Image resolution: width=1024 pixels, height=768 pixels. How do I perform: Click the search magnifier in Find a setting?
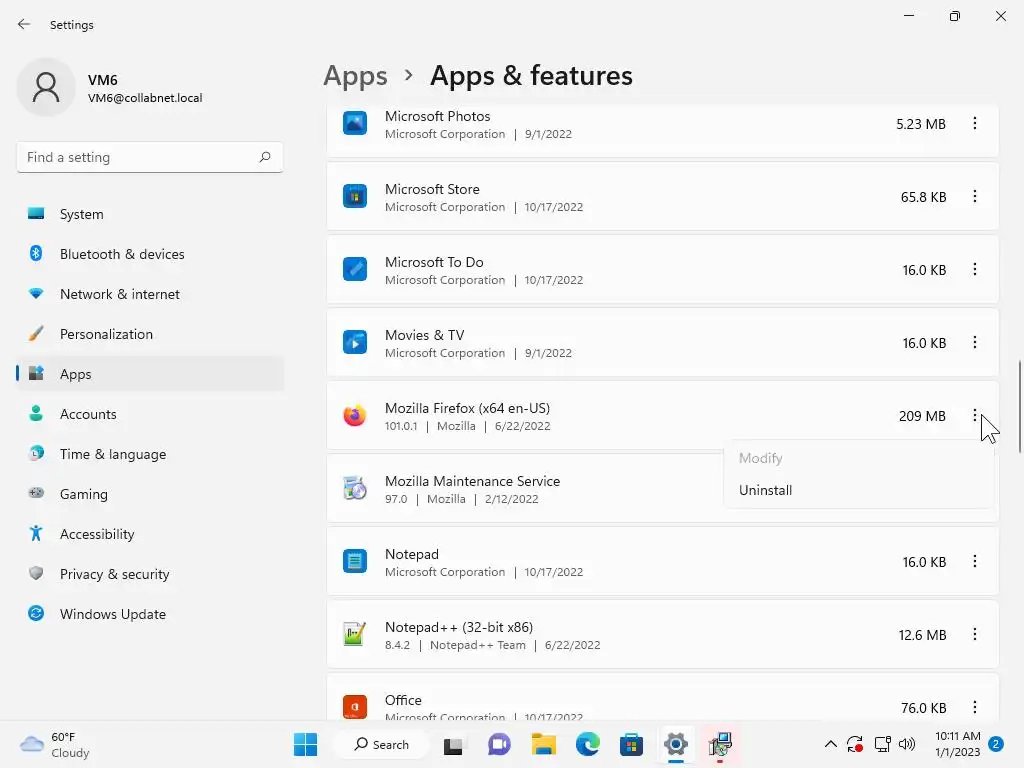264,157
